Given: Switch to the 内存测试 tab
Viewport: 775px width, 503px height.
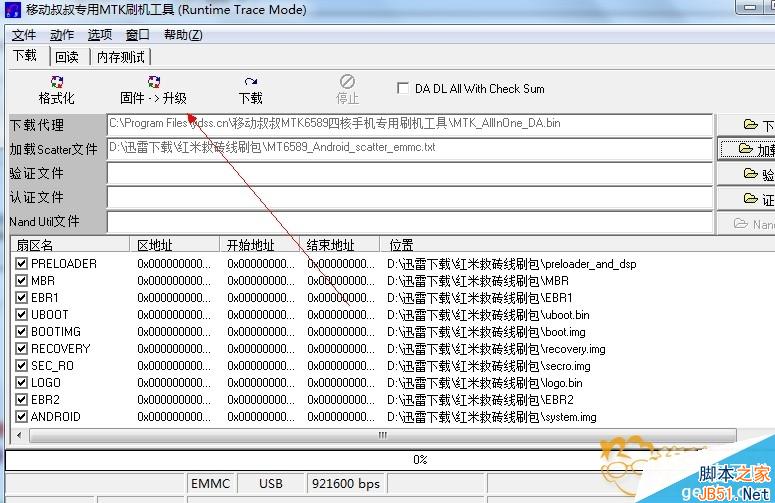Looking at the screenshot, I should click(121, 57).
